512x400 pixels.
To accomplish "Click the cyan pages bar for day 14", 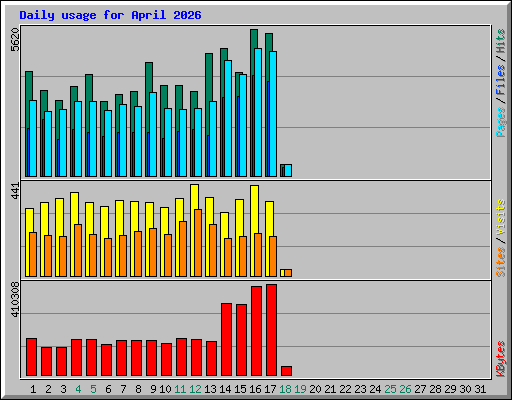I will coord(228,118).
